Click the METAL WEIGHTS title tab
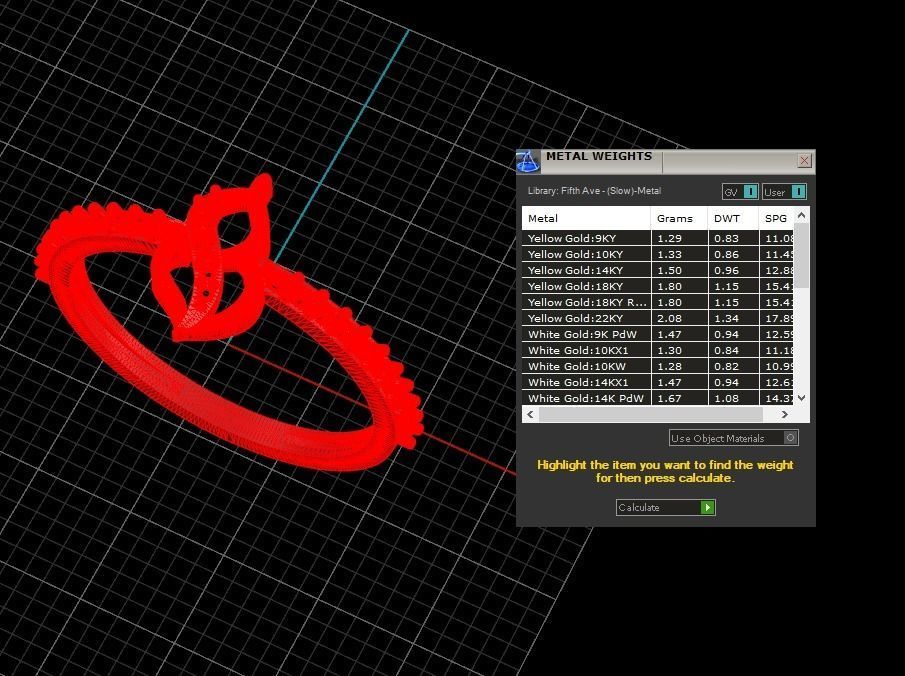Image resolution: width=905 pixels, height=676 pixels. pos(599,156)
